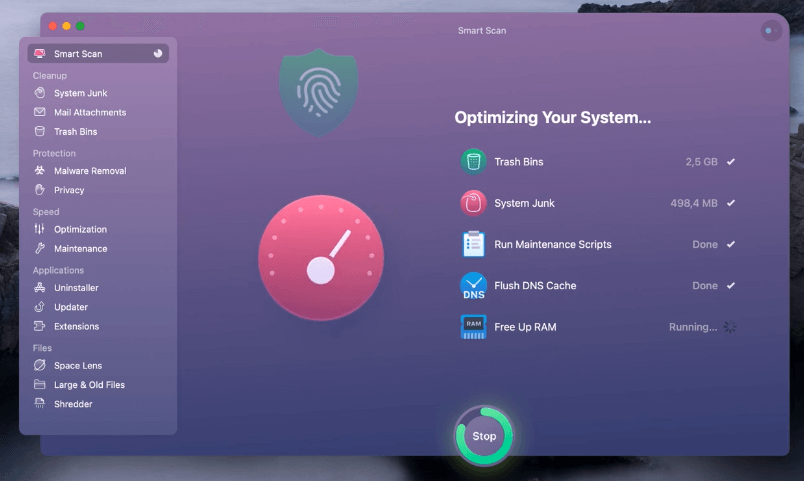Click the System Junk completed checkmark
Viewport: 804px width, 481px height.
pos(731,203)
